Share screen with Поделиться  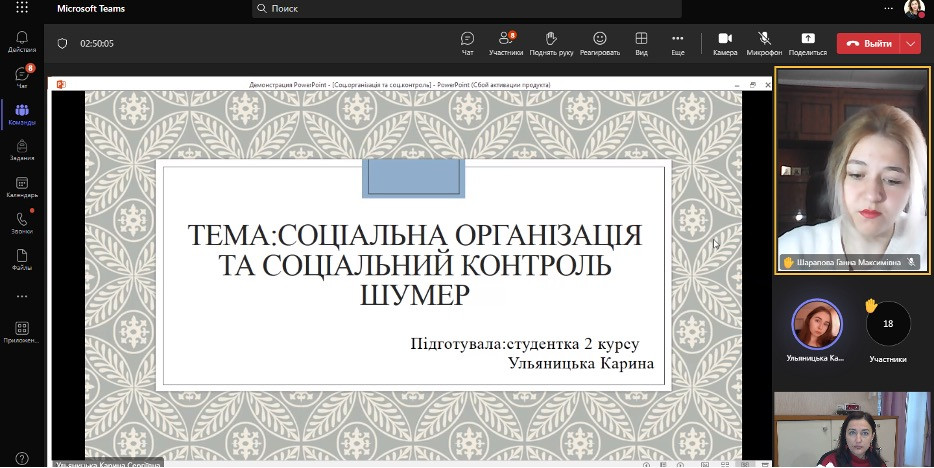click(807, 43)
